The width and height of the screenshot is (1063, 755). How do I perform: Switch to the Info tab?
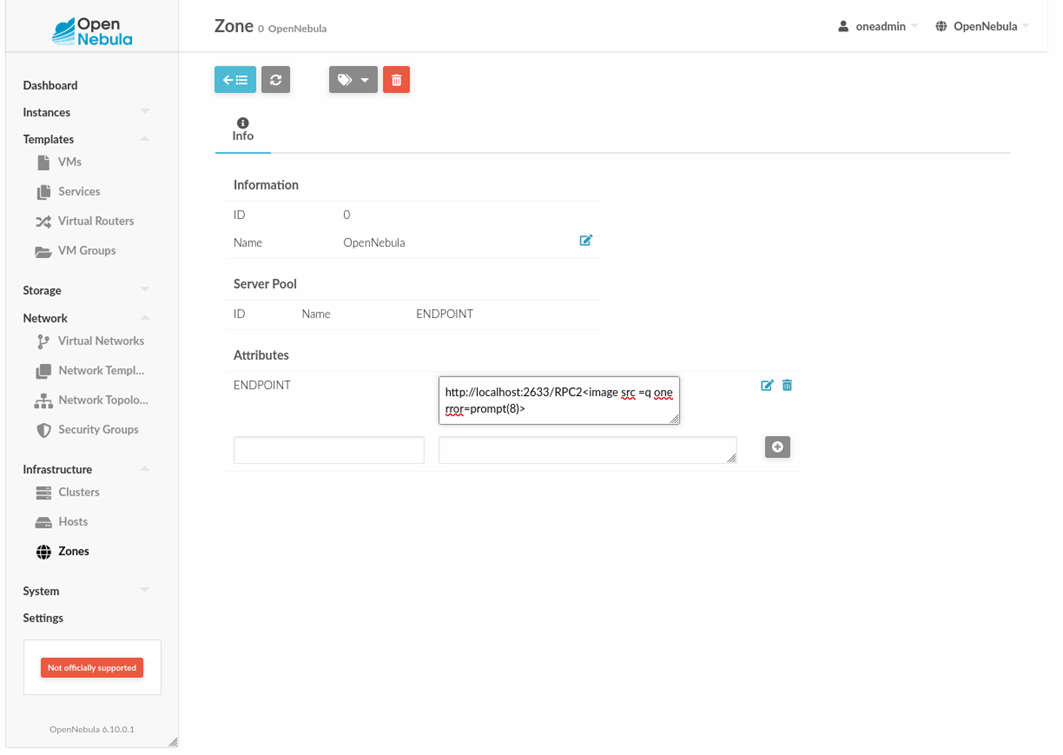pos(243,129)
